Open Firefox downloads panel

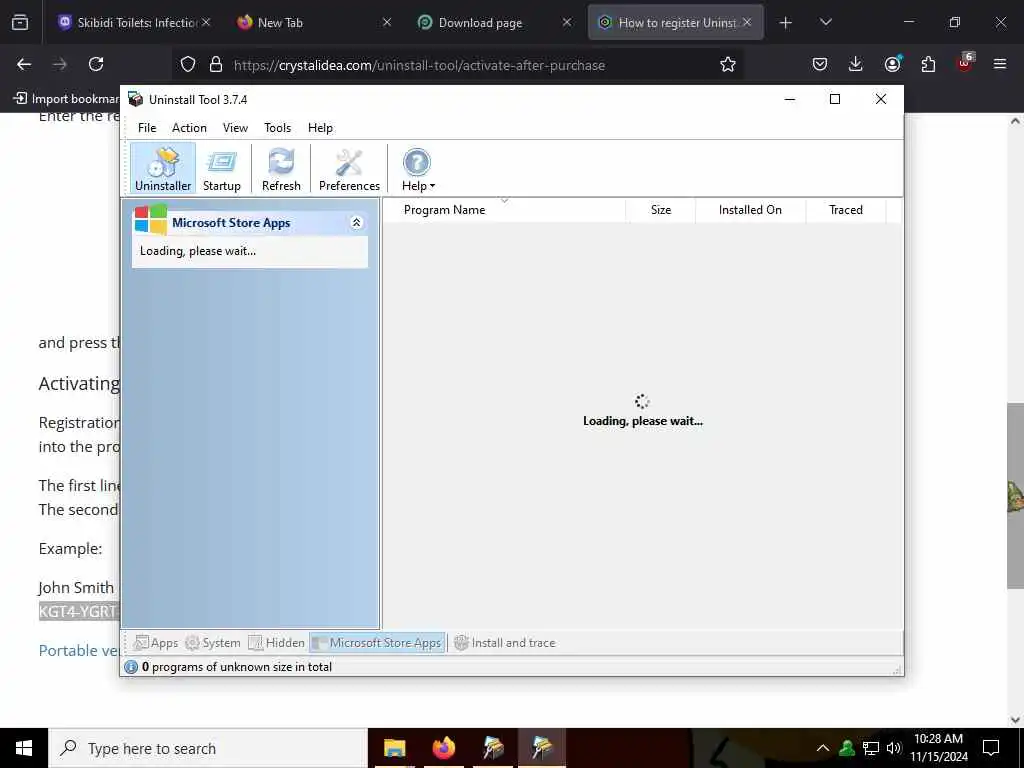click(856, 64)
